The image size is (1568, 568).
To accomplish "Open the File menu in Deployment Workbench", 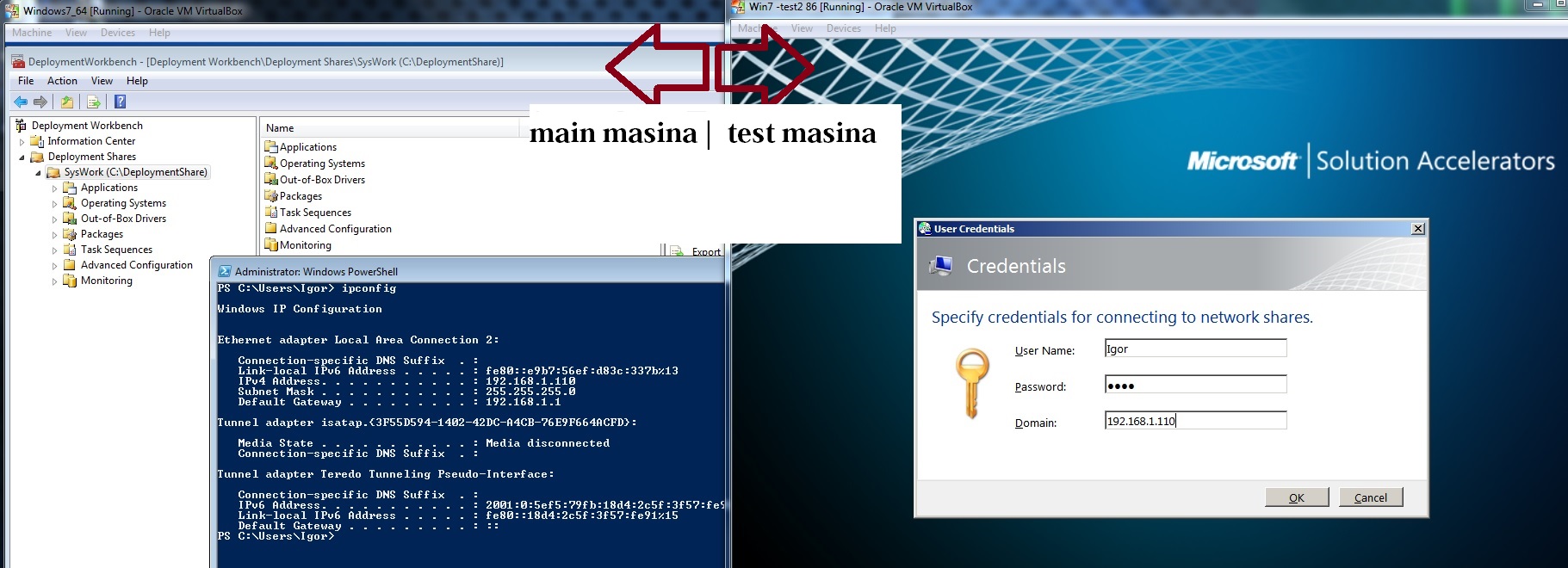I will (x=26, y=81).
